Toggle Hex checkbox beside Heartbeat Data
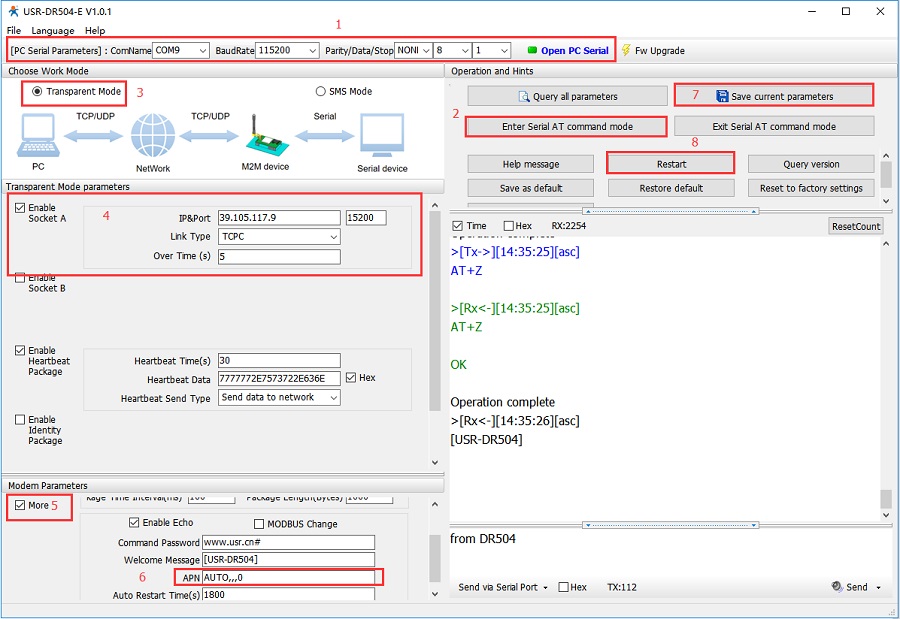This screenshot has height=619, width=900. click(x=351, y=378)
